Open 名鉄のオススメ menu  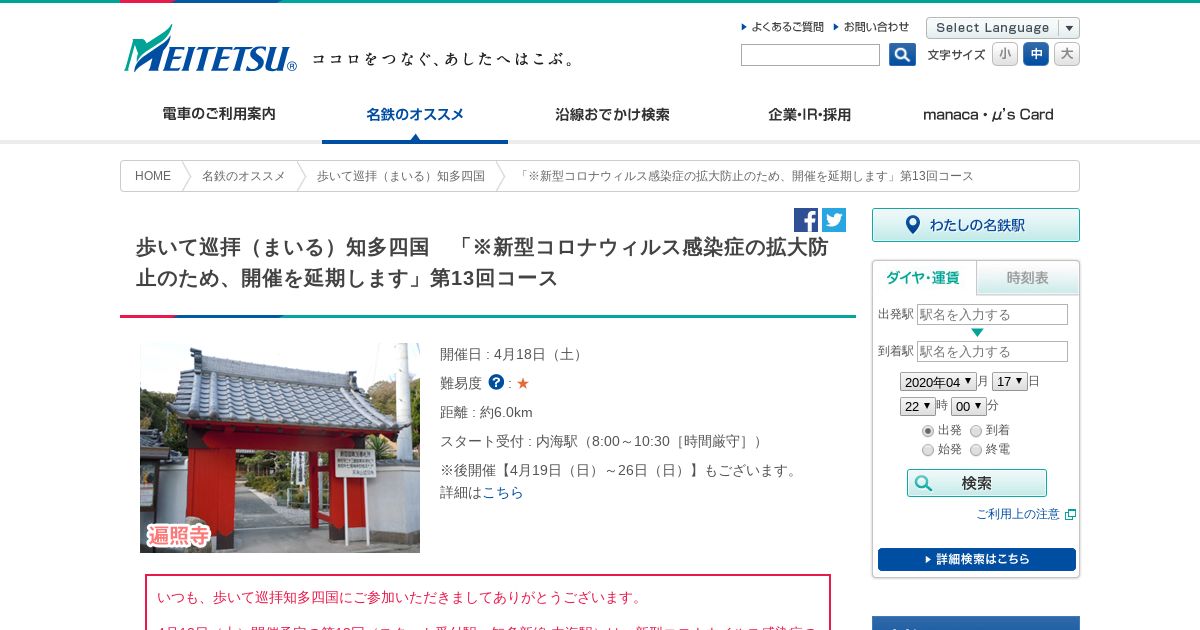pos(415,115)
